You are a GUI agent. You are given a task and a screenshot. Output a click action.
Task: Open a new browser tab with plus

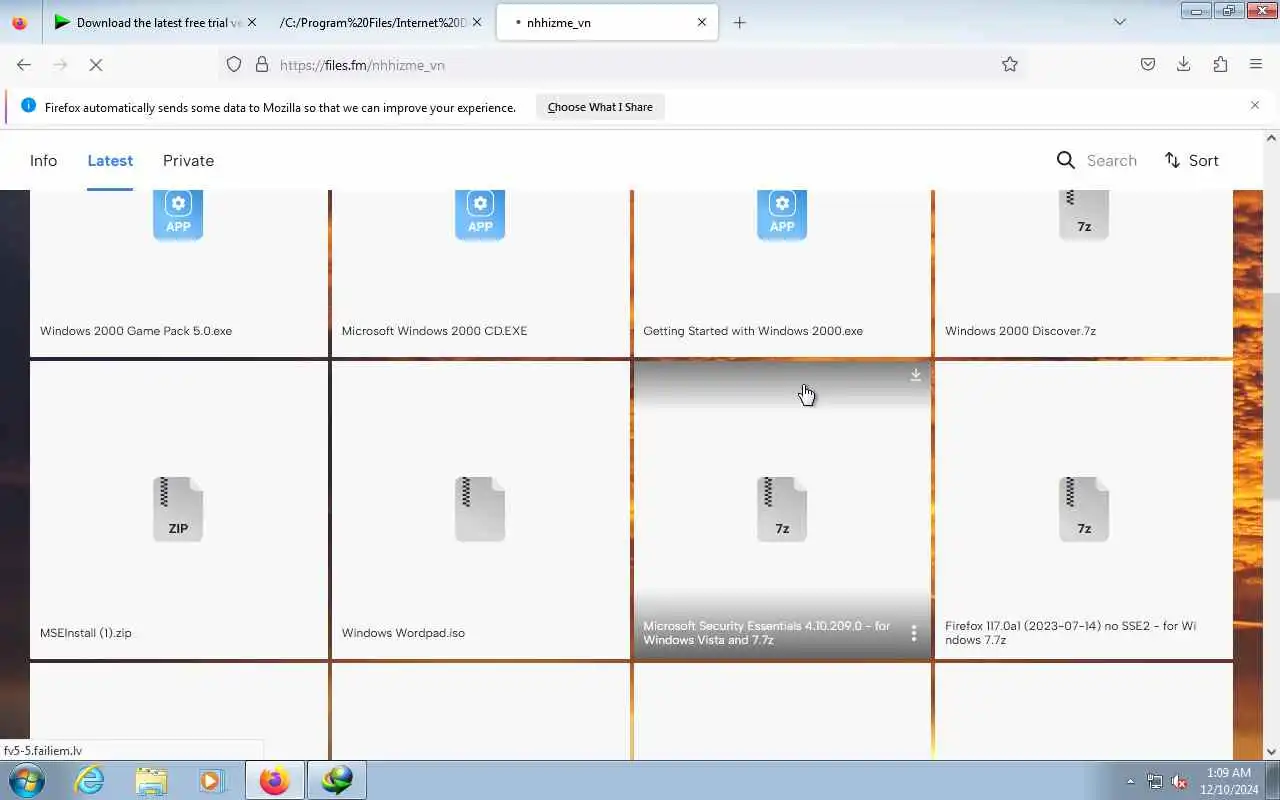740,22
